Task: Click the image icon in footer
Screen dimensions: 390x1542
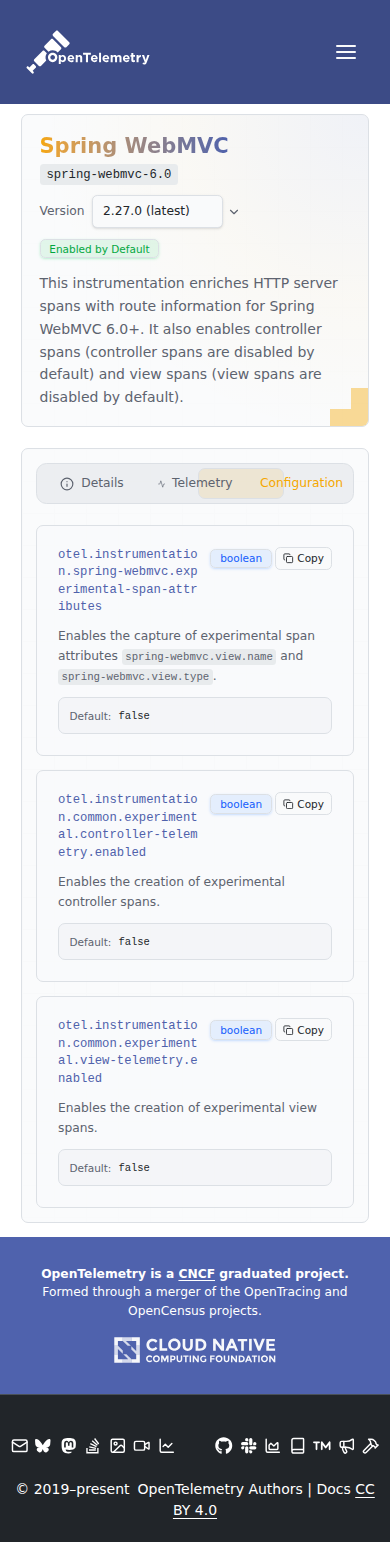Action: (x=117, y=1445)
